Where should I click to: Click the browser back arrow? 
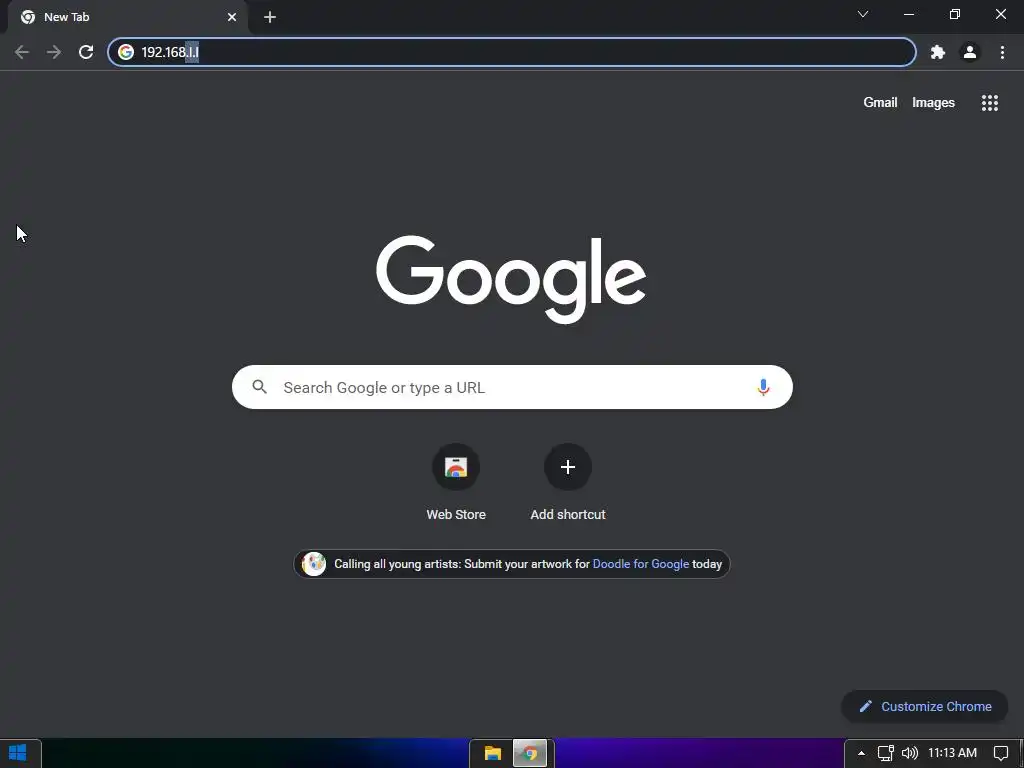pos(22,52)
